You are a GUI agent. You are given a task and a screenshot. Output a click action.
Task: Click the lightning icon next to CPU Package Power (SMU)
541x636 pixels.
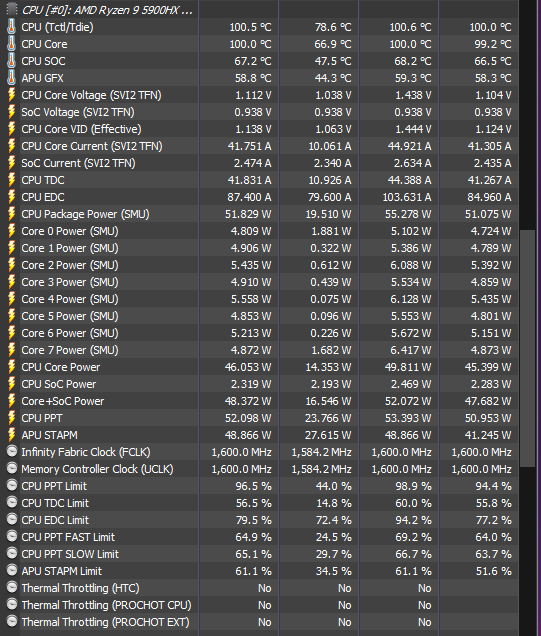coord(12,214)
